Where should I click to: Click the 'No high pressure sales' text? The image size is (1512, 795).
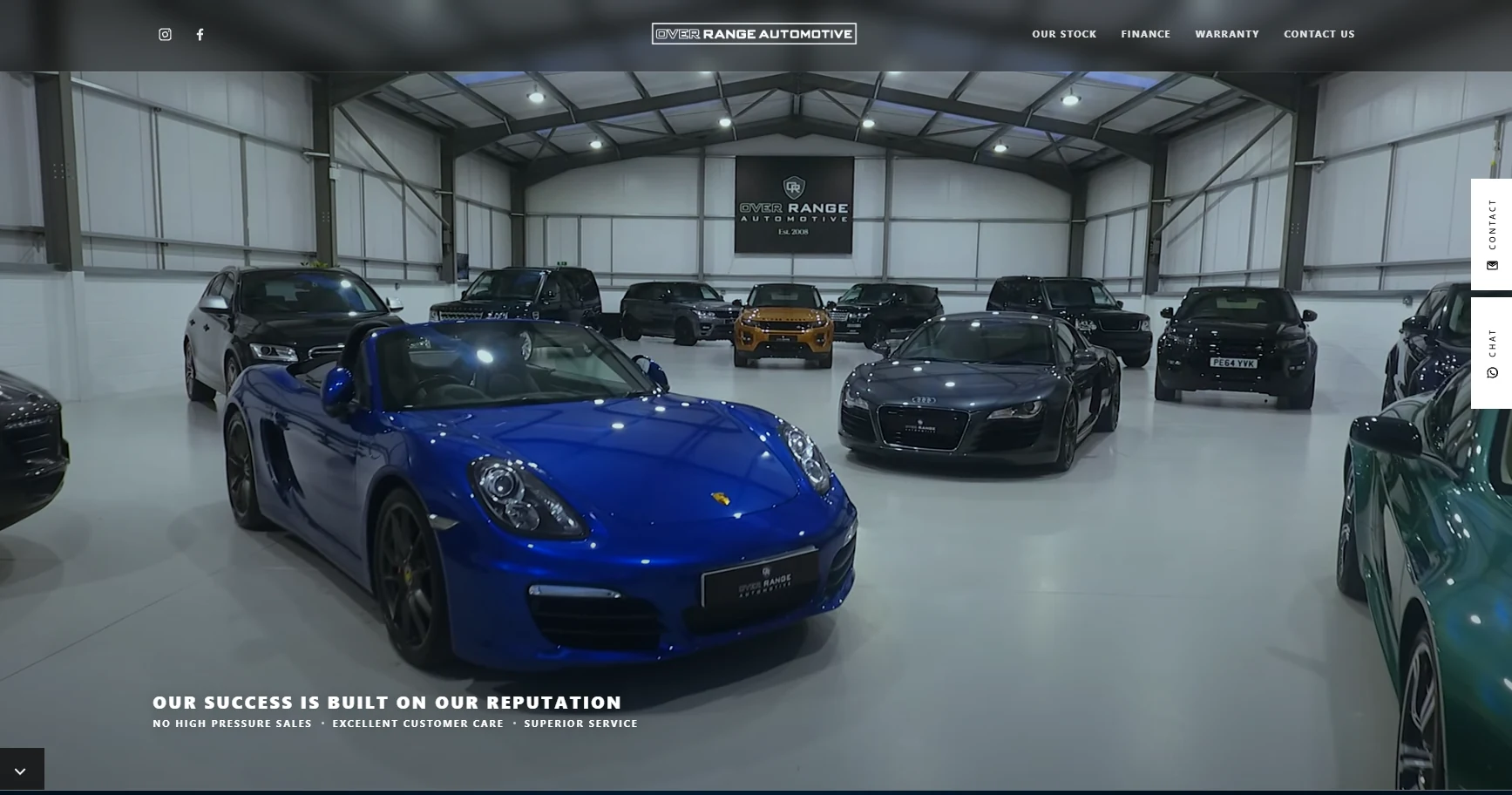[232, 724]
